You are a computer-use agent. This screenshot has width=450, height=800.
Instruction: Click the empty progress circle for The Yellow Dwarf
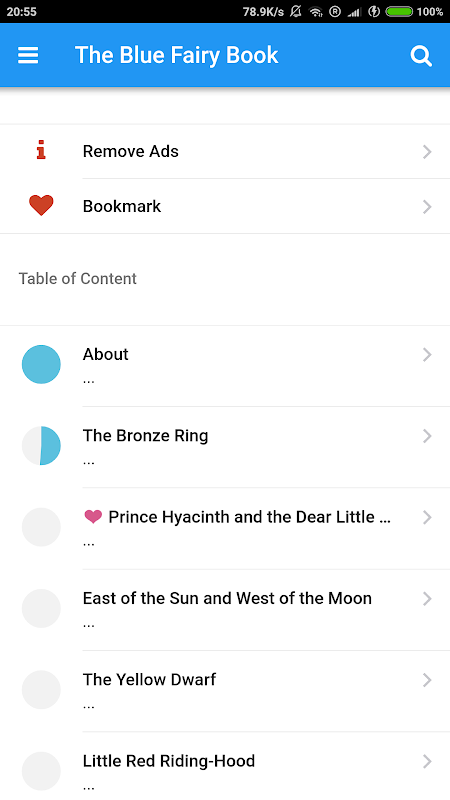(41, 689)
